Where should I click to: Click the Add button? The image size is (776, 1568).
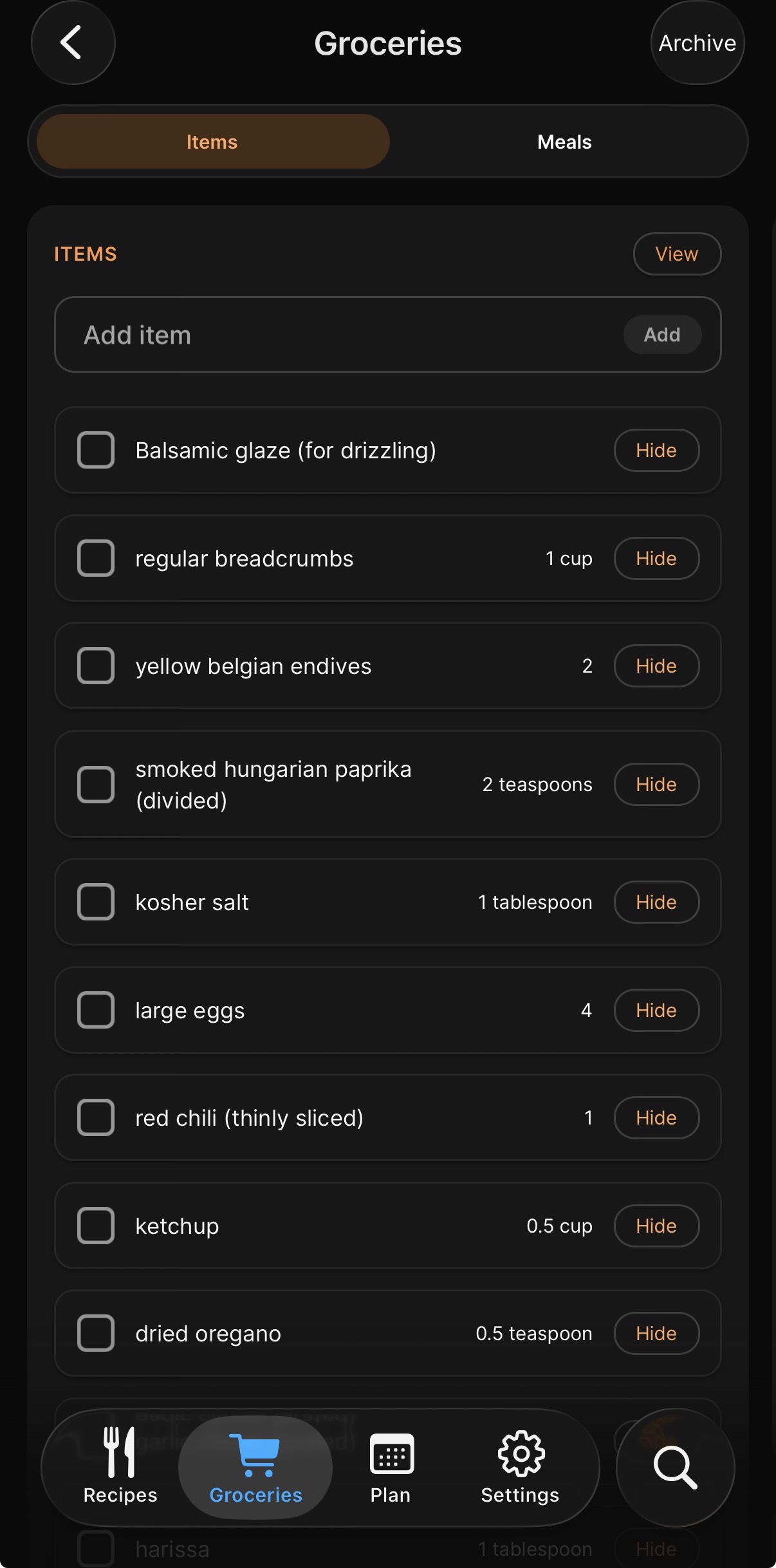[662, 335]
